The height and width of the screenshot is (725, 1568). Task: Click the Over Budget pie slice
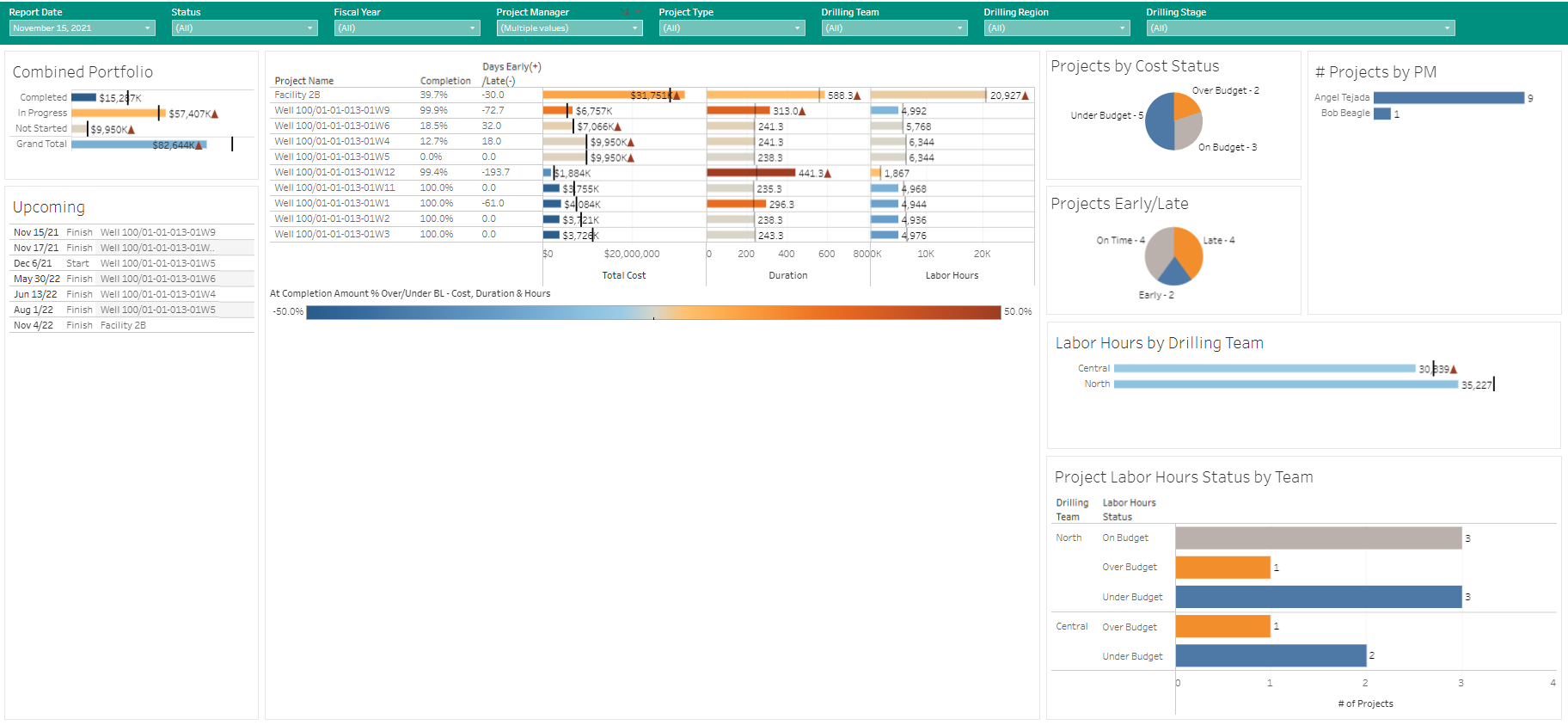coord(1185,105)
